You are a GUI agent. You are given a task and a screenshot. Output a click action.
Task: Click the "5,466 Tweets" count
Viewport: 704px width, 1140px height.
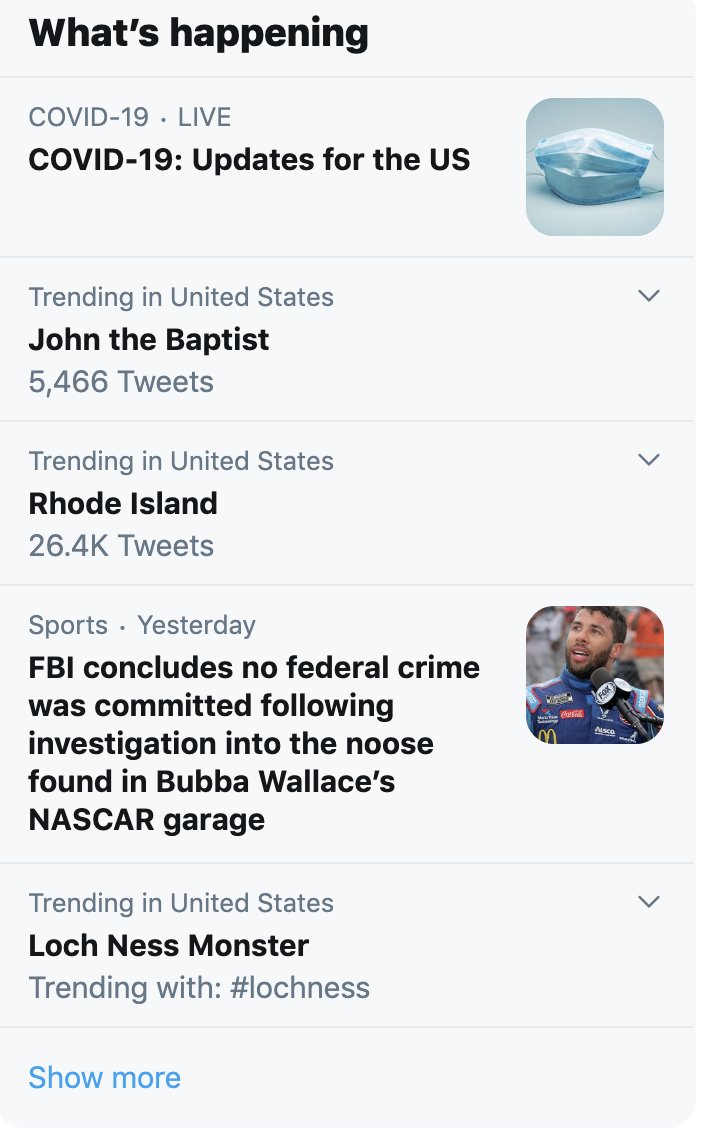(121, 382)
